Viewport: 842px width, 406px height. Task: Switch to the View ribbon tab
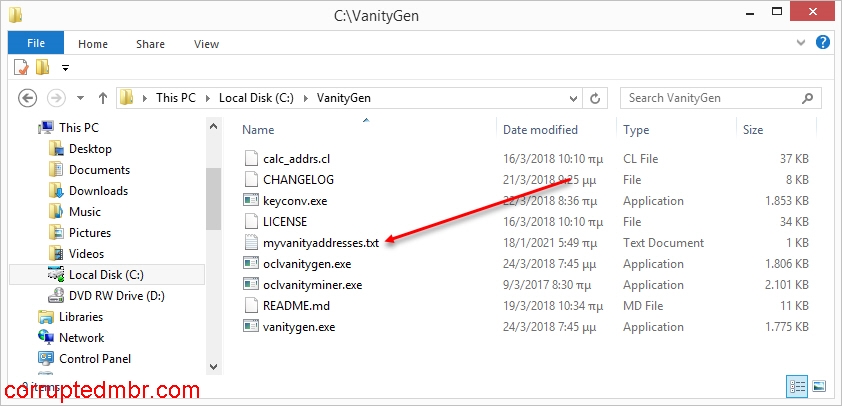click(206, 44)
